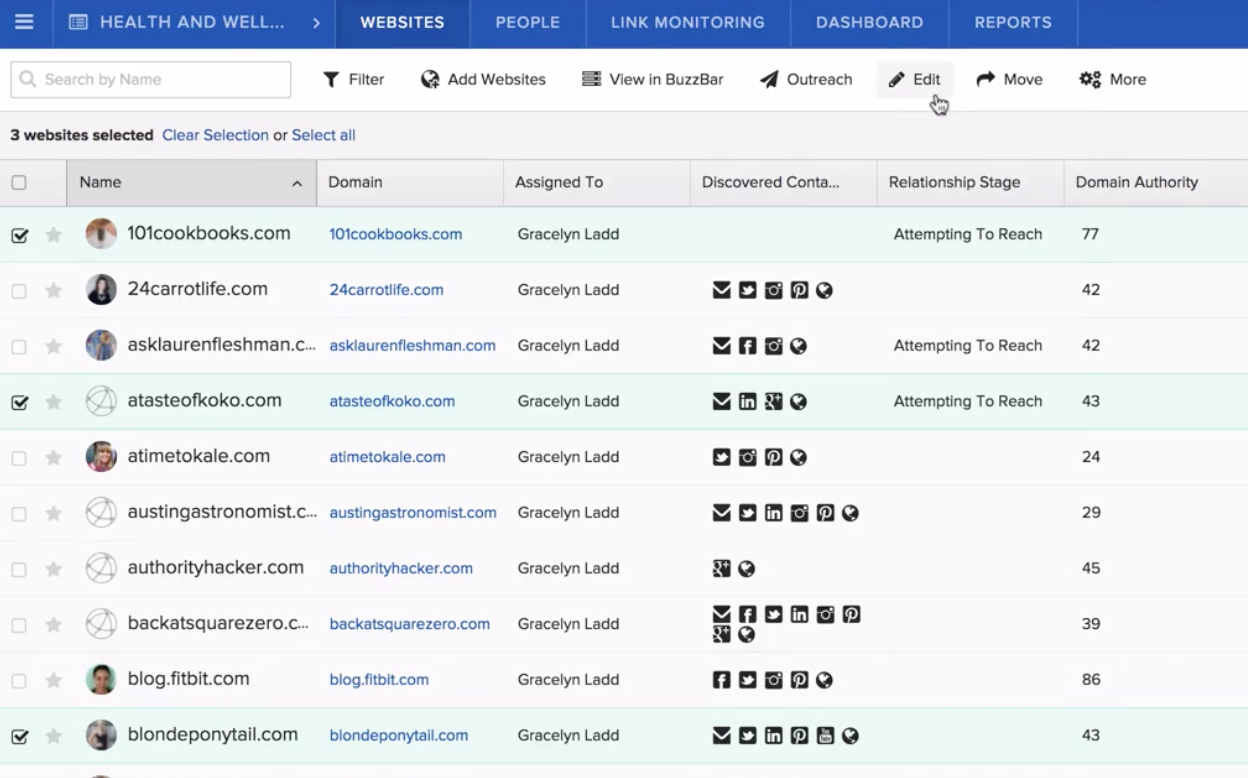Sort by the Name column arrow

pos(297,183)
